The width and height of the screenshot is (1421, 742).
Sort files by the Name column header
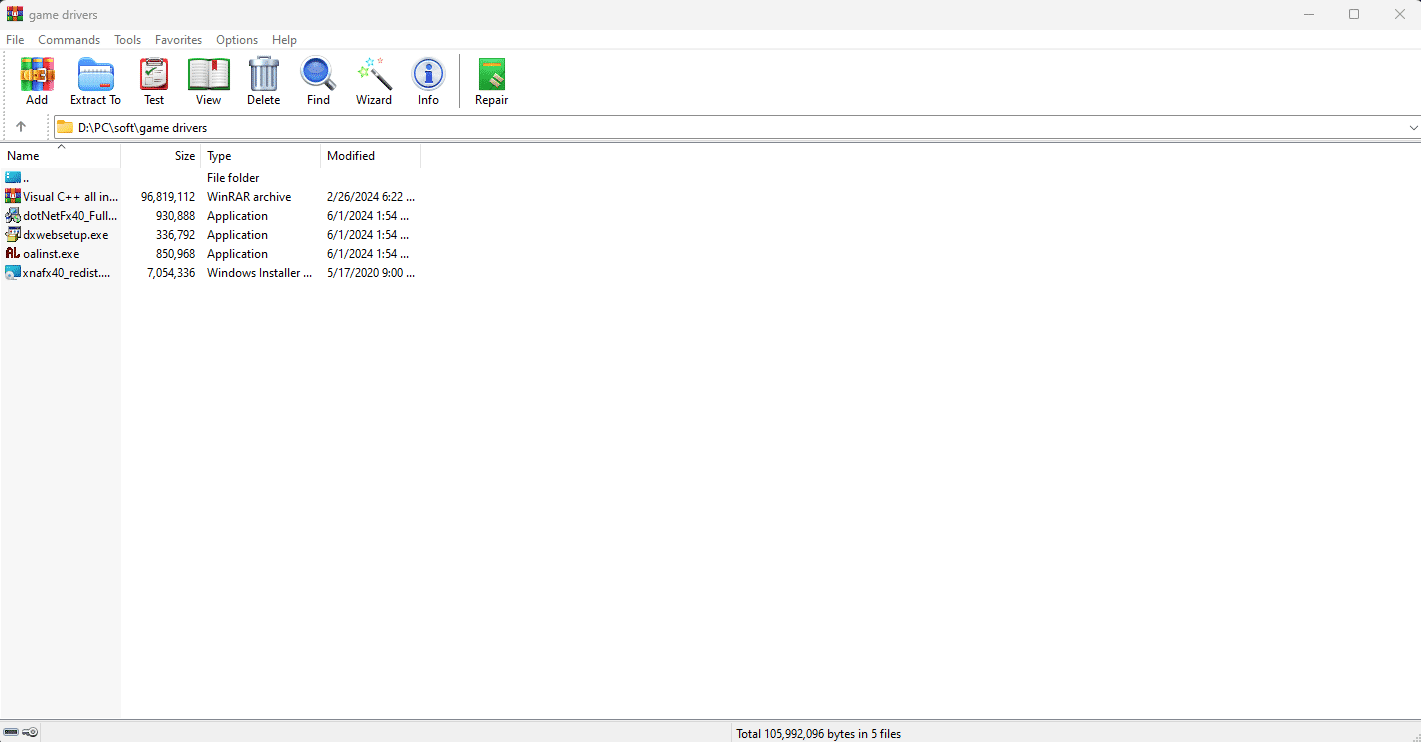click(22, 156)
